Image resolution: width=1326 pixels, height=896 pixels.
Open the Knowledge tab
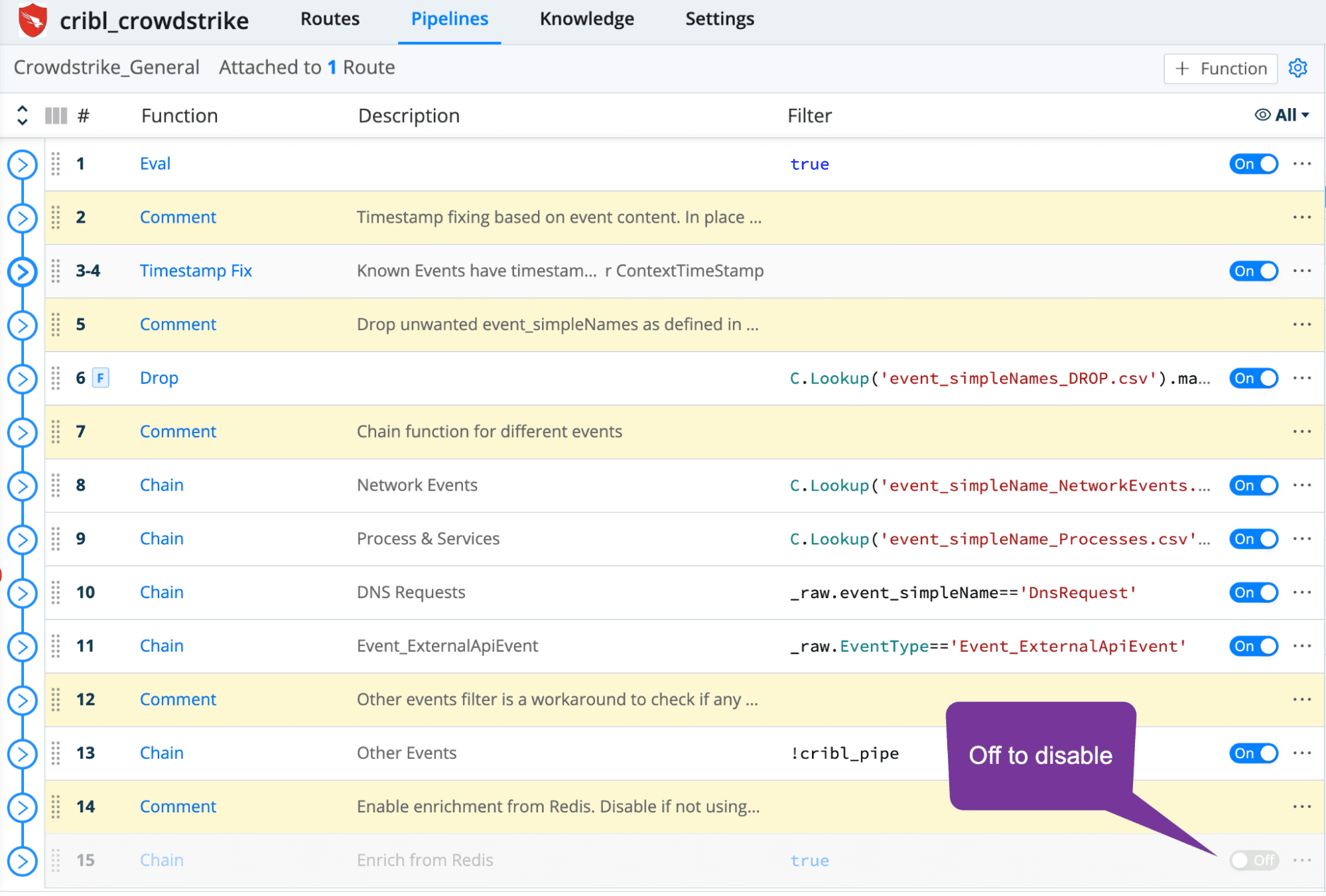[x=586, y=19]
